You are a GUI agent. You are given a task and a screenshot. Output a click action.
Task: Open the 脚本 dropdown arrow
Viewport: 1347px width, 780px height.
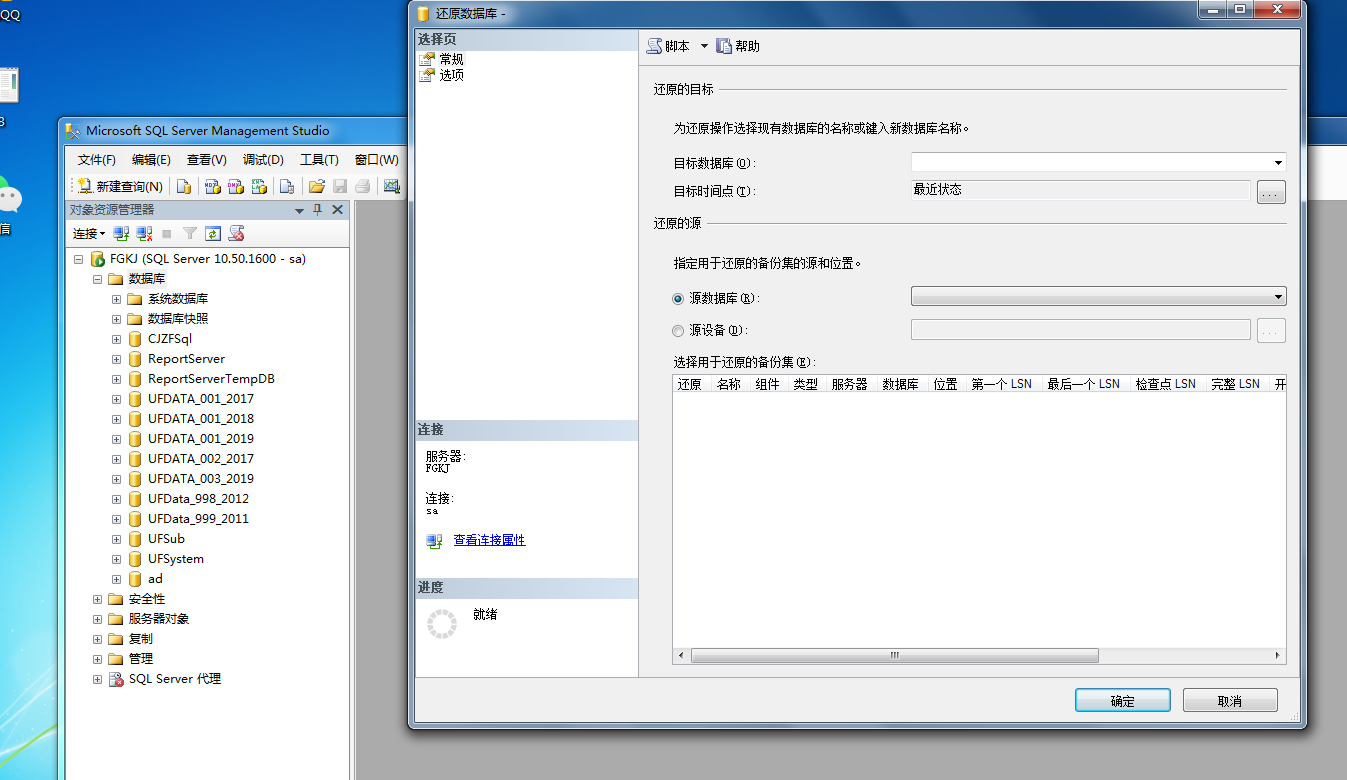(704, 46)
